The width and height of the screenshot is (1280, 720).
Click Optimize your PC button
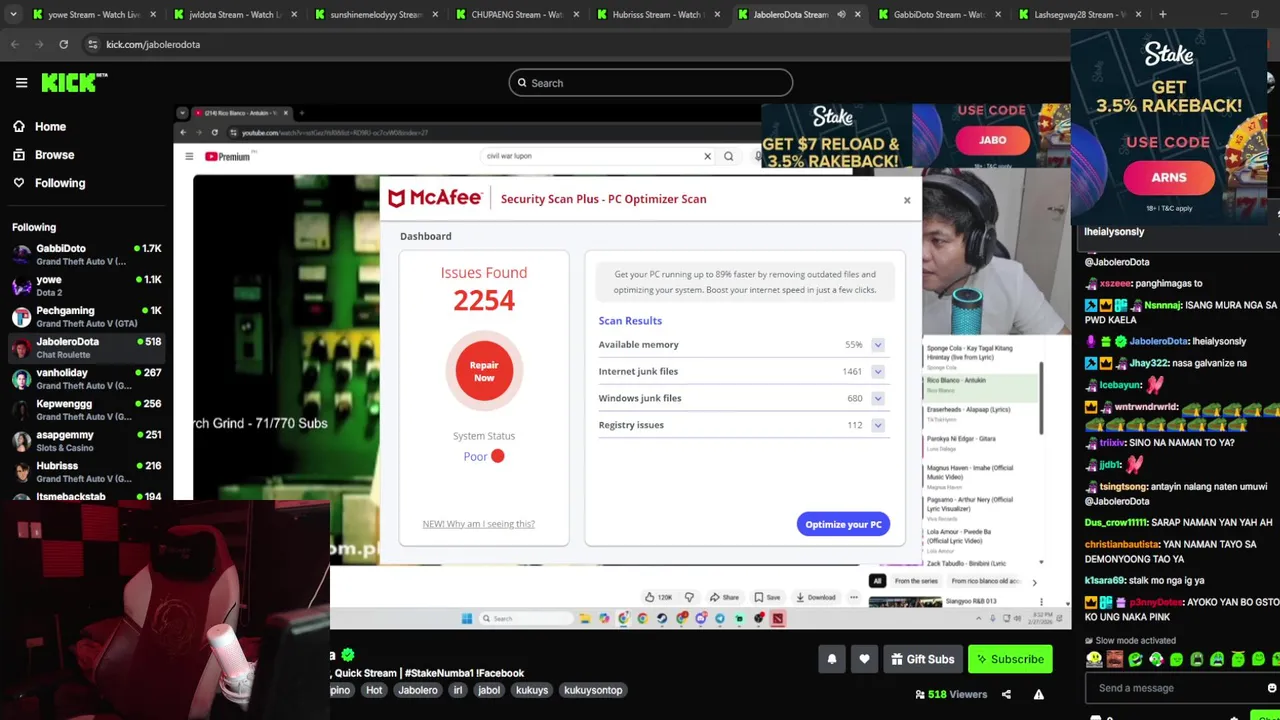pos(843,524)
